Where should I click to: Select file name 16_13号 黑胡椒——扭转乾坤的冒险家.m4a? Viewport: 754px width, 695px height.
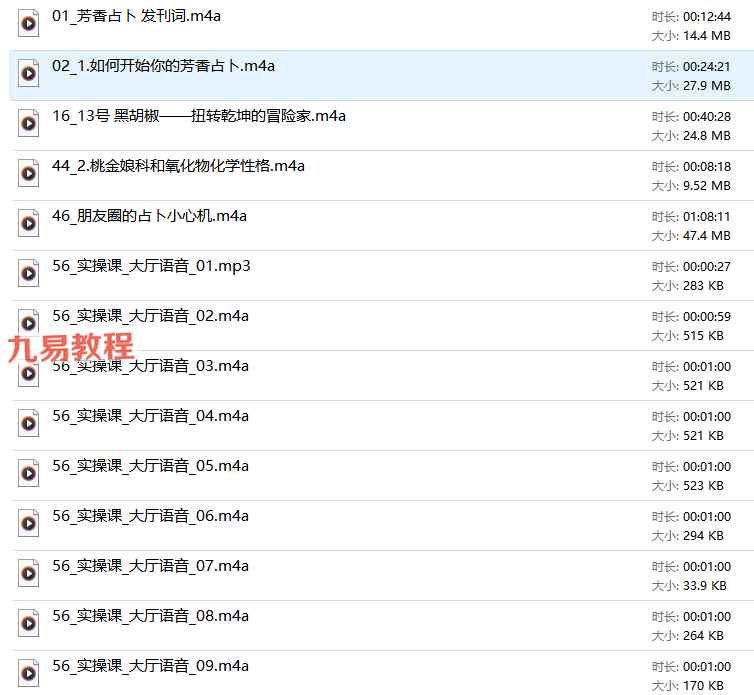pyautogui.click(x=199, y=116)
